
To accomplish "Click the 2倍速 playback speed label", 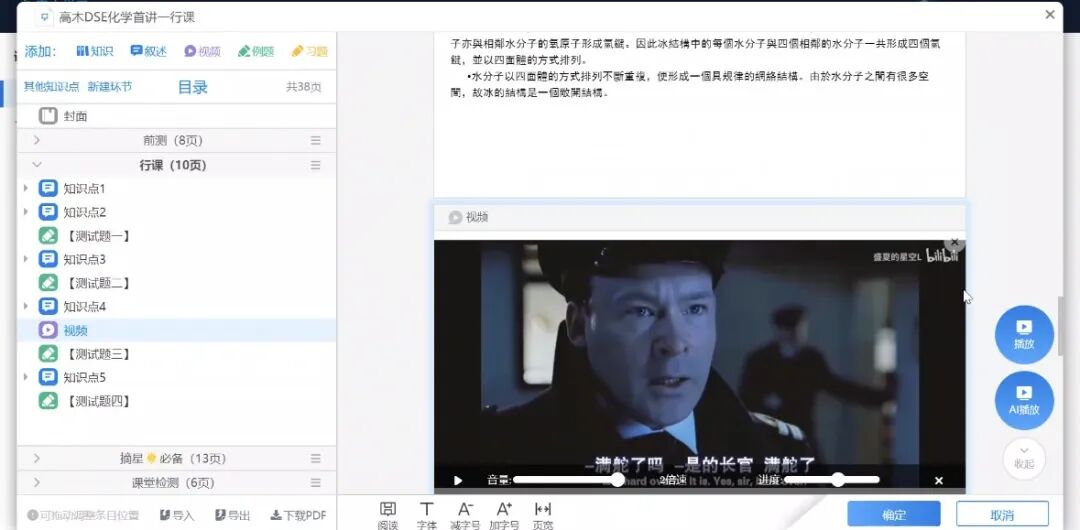I will coord(673,480).
